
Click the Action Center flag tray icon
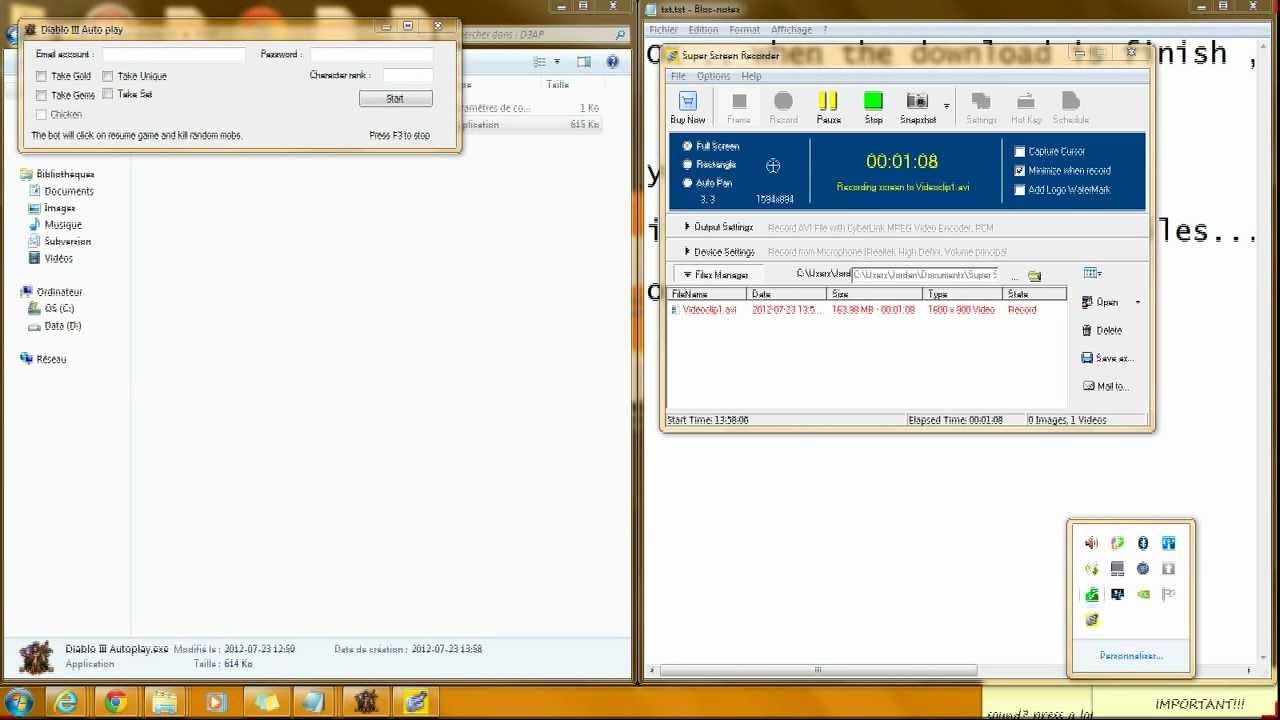coord(1168,594)
